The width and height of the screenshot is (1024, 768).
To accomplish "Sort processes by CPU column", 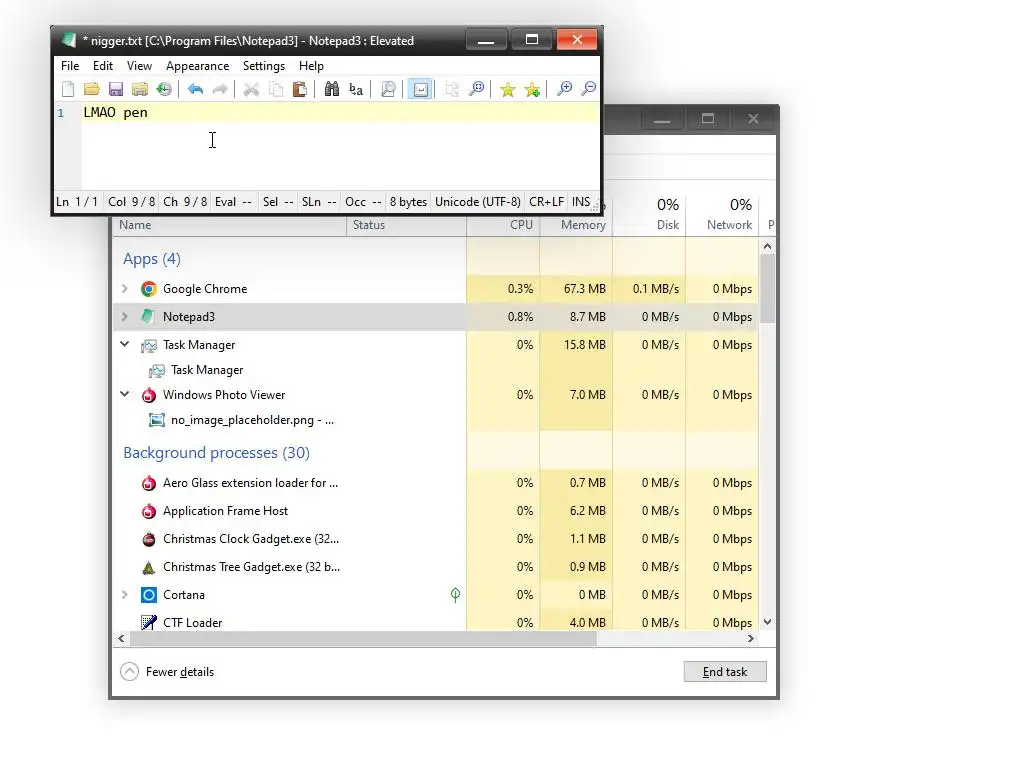I will point(504,225).
